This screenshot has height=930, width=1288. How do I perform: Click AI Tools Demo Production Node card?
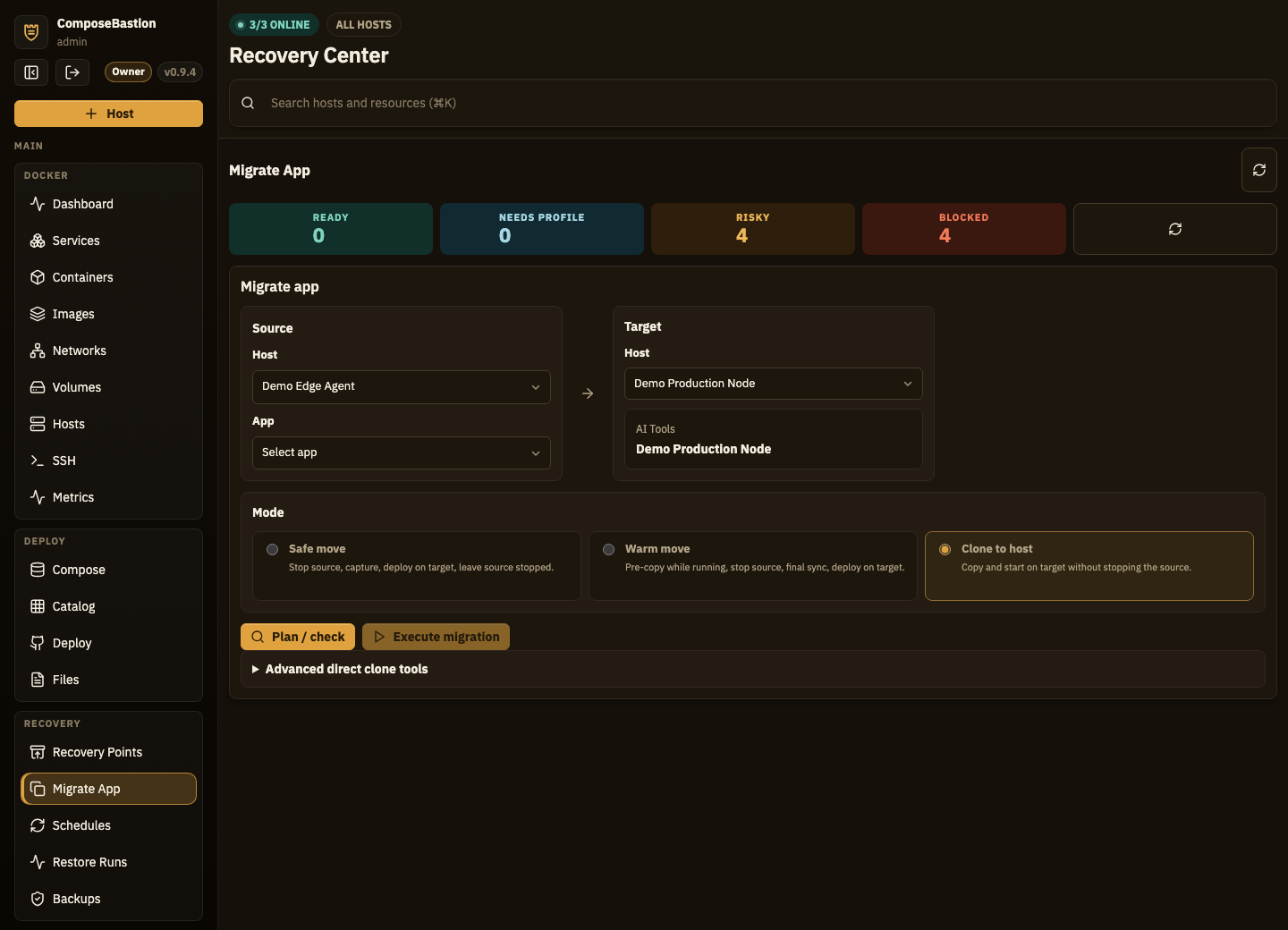pyautogui.click(x=774, y=439)
